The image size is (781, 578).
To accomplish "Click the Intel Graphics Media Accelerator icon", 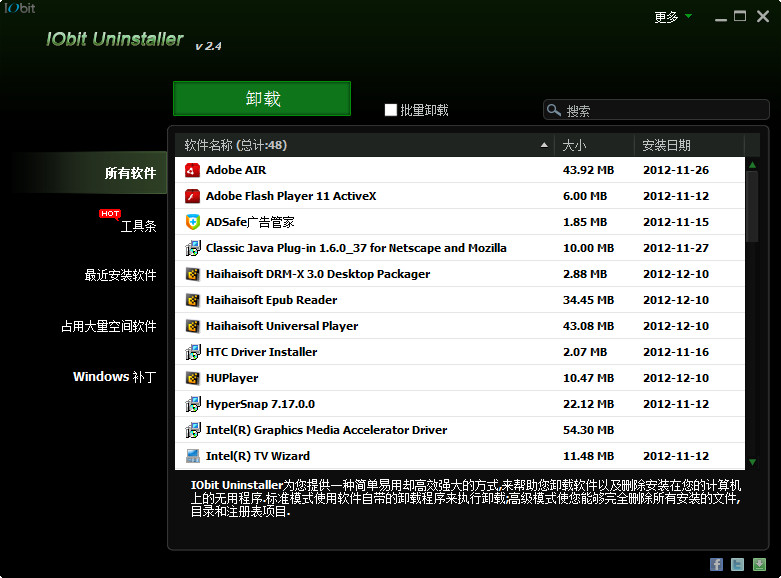I will [192, 430].
